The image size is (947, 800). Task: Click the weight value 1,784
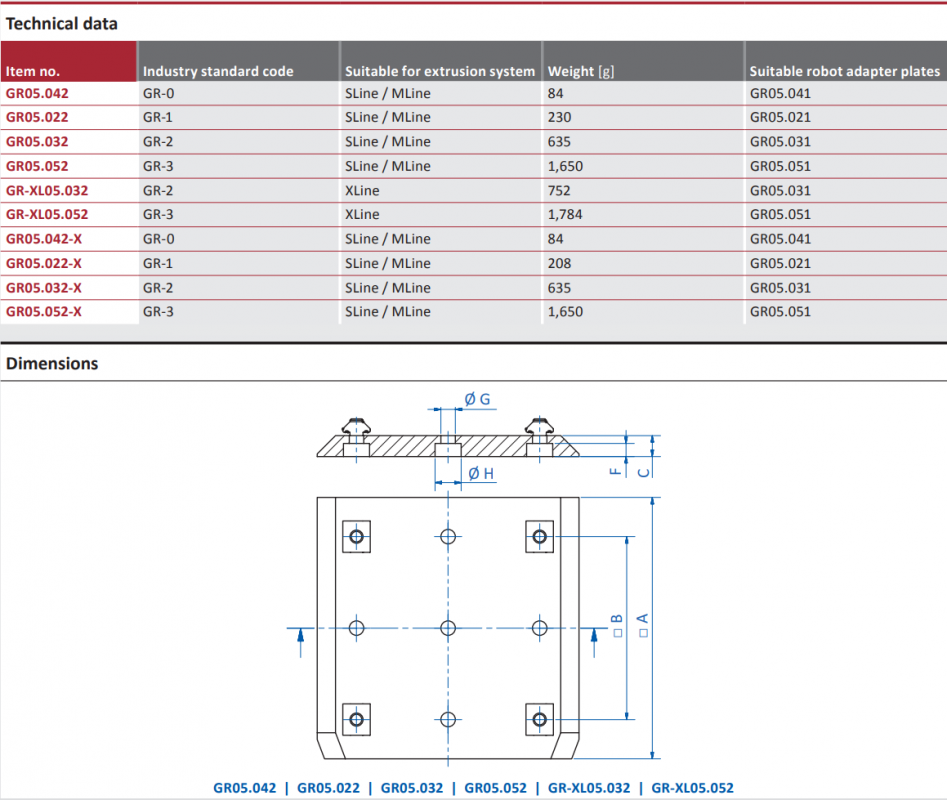click(x=565, y=214)
